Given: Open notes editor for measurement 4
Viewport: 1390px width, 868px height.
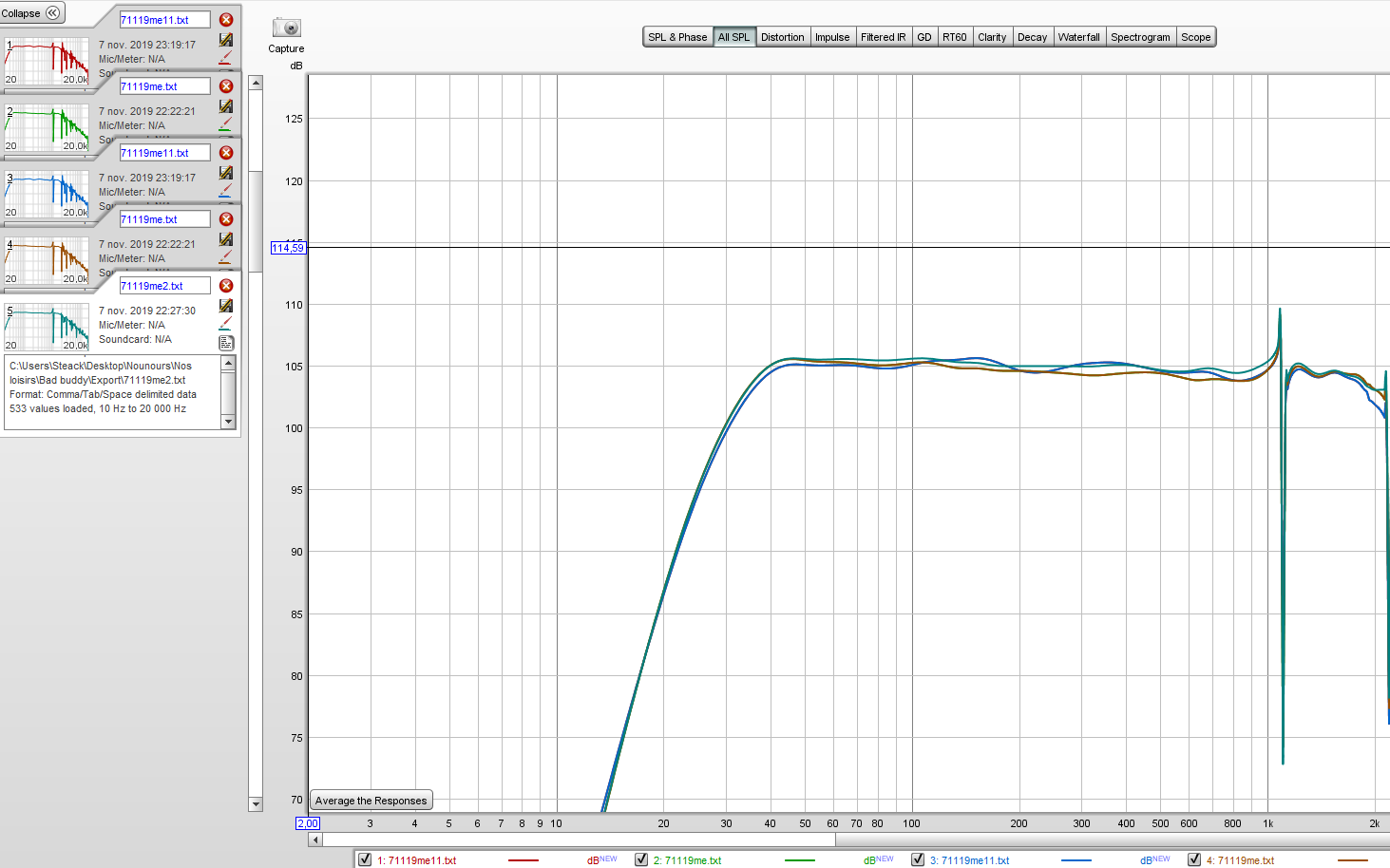Looking at the screenshot, I should pos(226,239).
